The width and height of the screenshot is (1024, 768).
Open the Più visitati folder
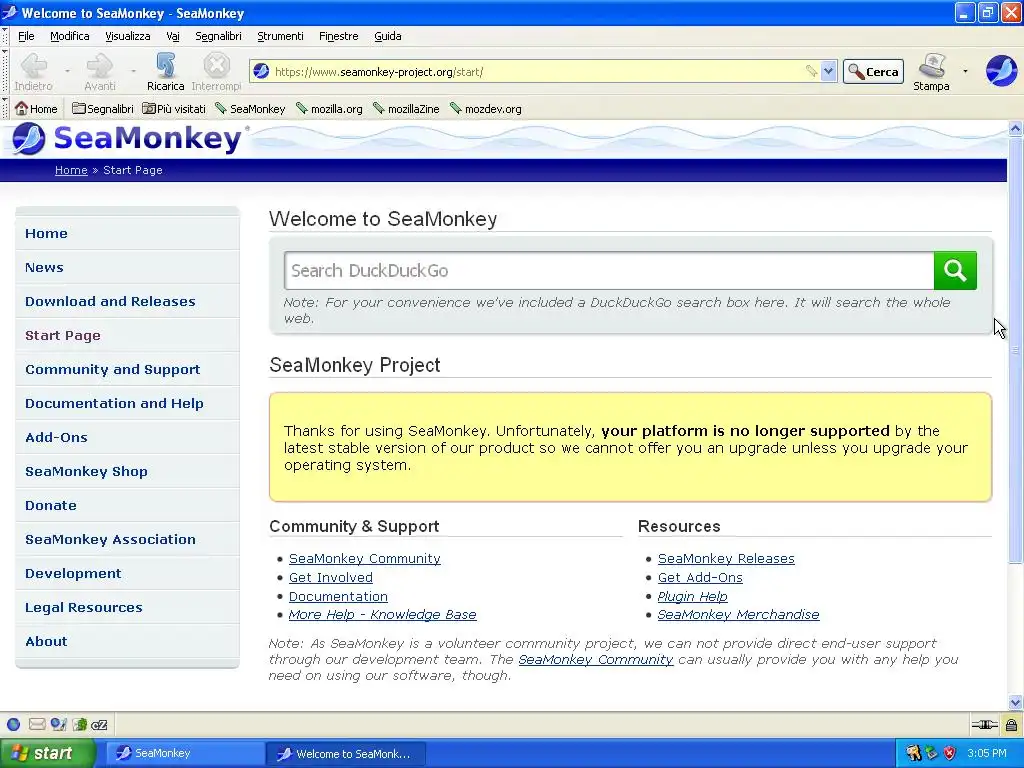174,109
